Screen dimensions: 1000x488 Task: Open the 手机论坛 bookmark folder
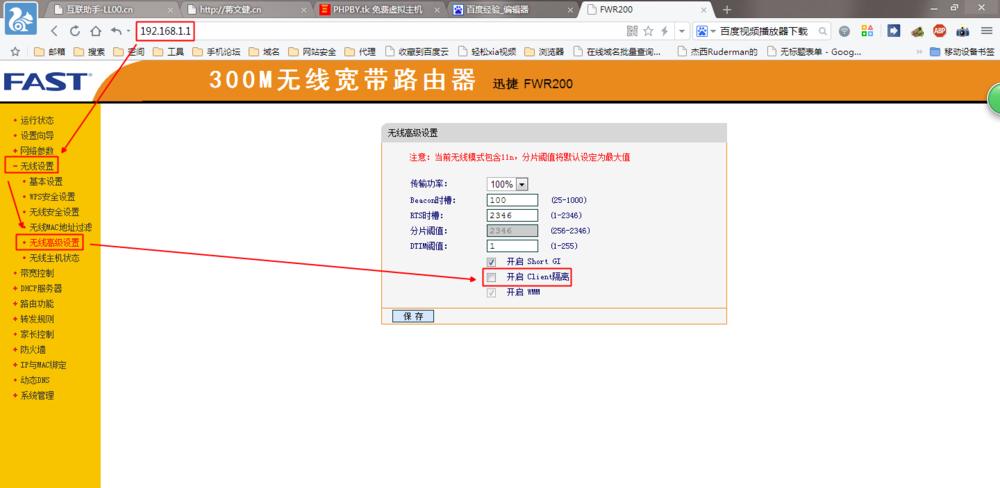pyautogui.click(x=216, y=52)
